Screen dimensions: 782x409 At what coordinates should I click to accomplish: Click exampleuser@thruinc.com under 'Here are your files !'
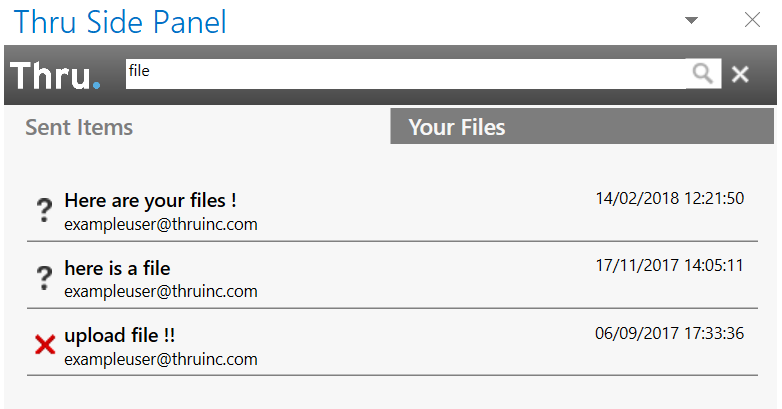click(x=161, y=224)
